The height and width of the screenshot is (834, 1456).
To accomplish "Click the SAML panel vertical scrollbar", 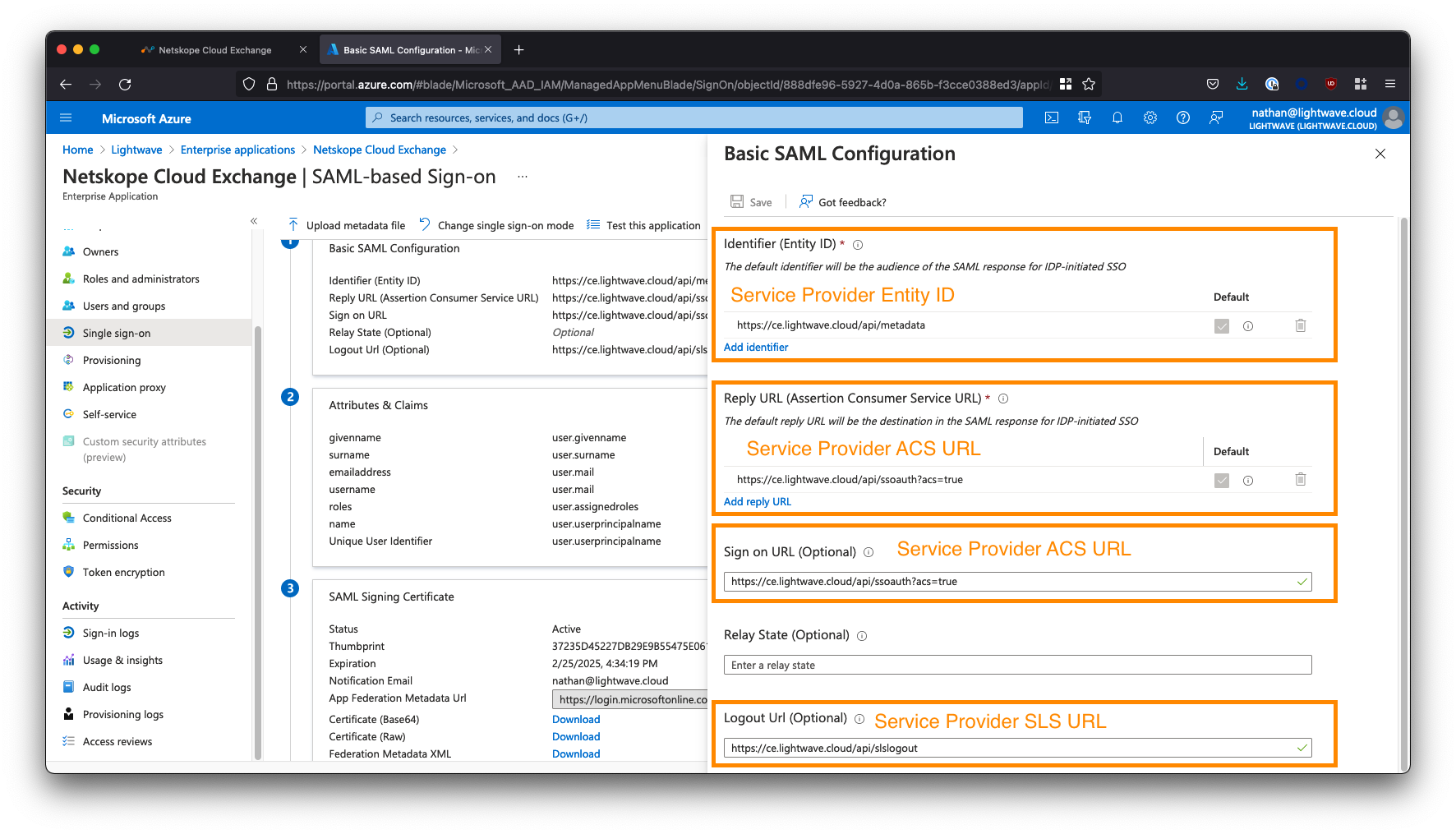I will click(1403, 493).
